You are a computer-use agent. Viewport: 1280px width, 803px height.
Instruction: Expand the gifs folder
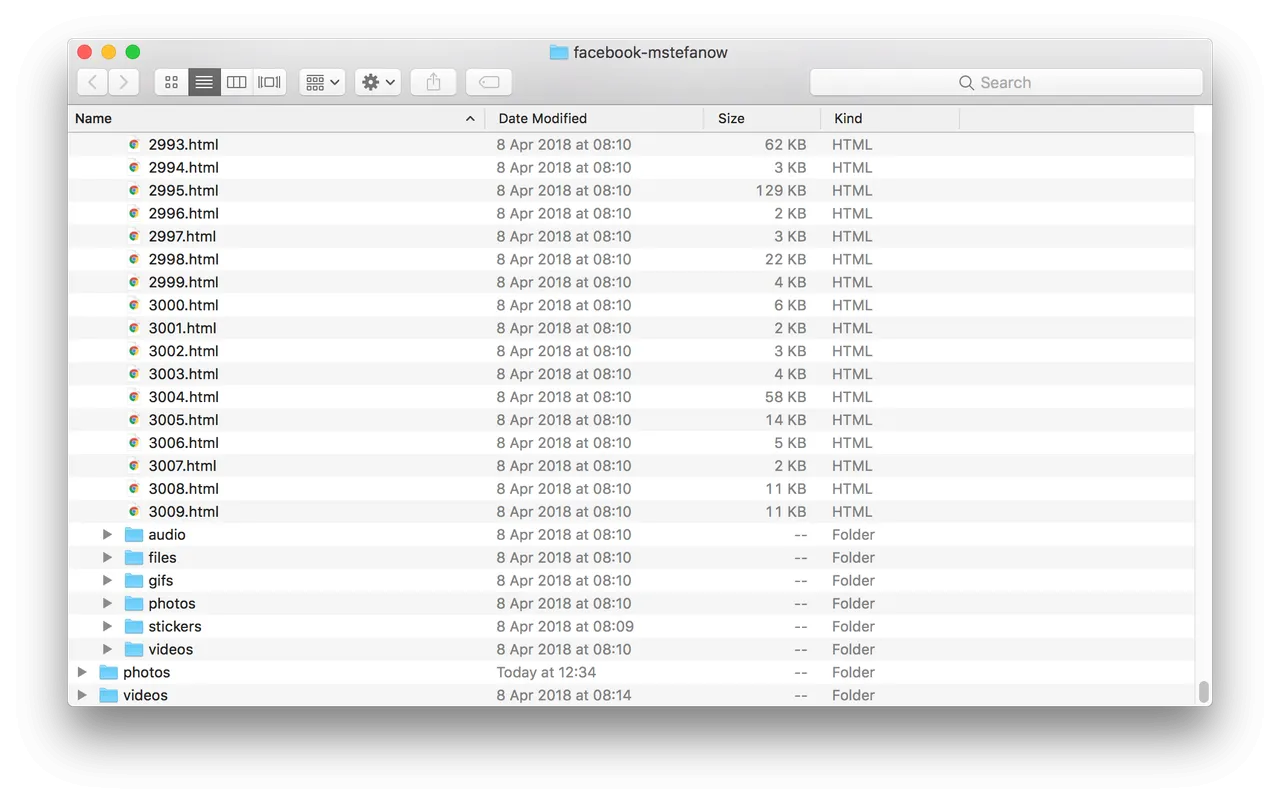[108, 580]
